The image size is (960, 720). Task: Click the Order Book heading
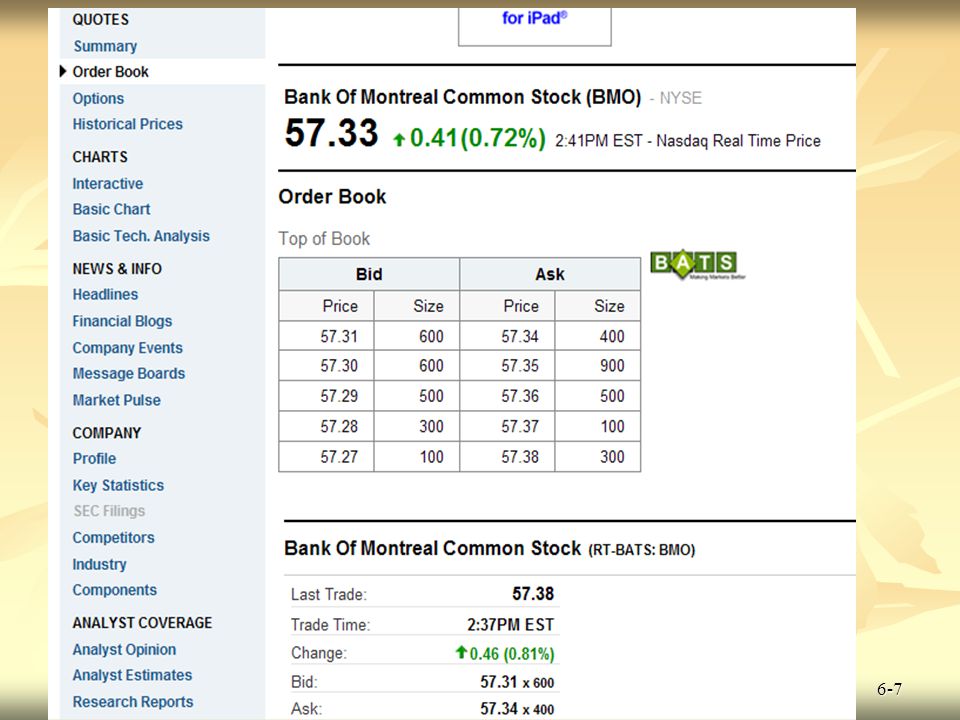click(x=332, y=197)
